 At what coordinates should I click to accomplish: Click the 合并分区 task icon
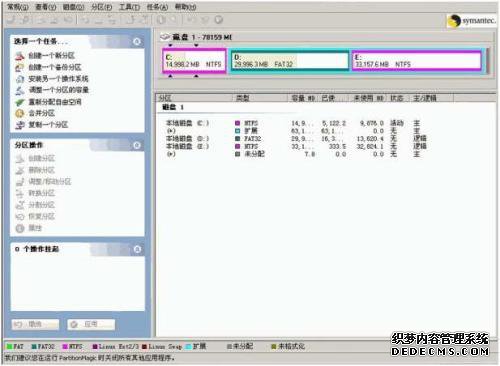point(20,113)
